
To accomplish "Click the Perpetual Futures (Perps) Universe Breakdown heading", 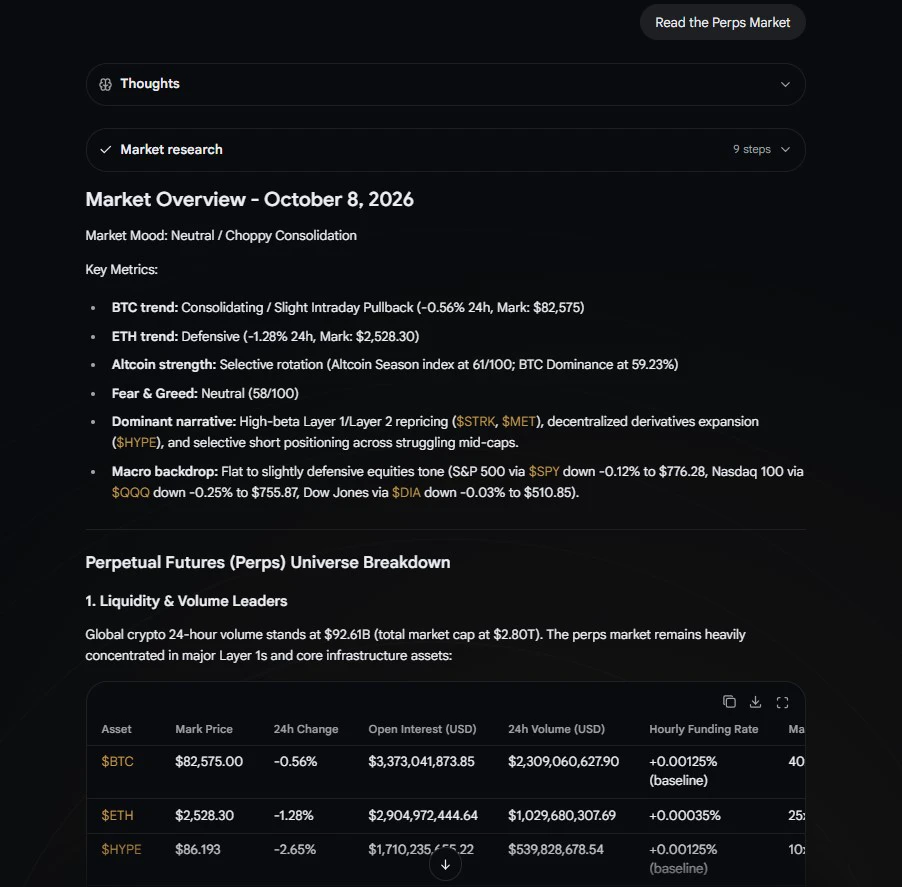I will coord(267,563).
